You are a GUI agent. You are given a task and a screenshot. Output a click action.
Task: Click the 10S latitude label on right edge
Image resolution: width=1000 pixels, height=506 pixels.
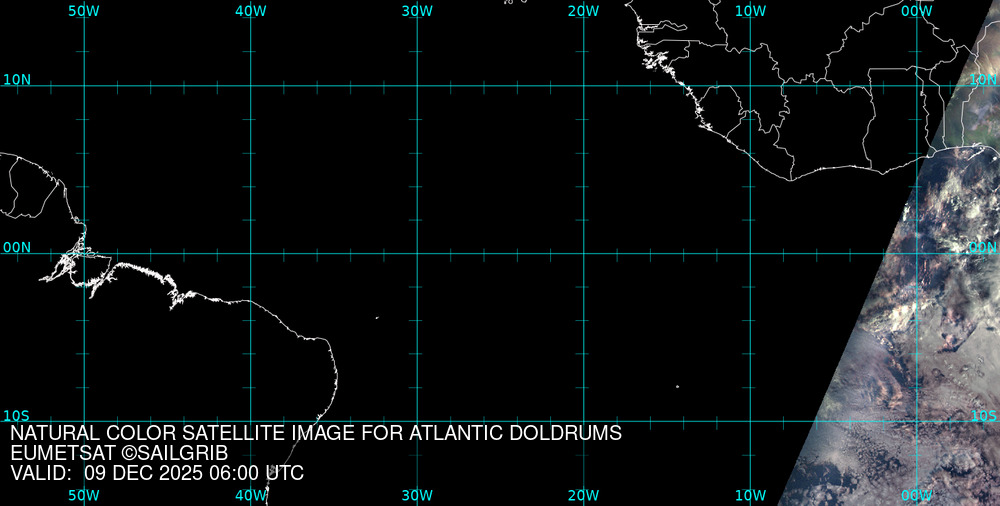pyautogui.click(x=983, y=415)
